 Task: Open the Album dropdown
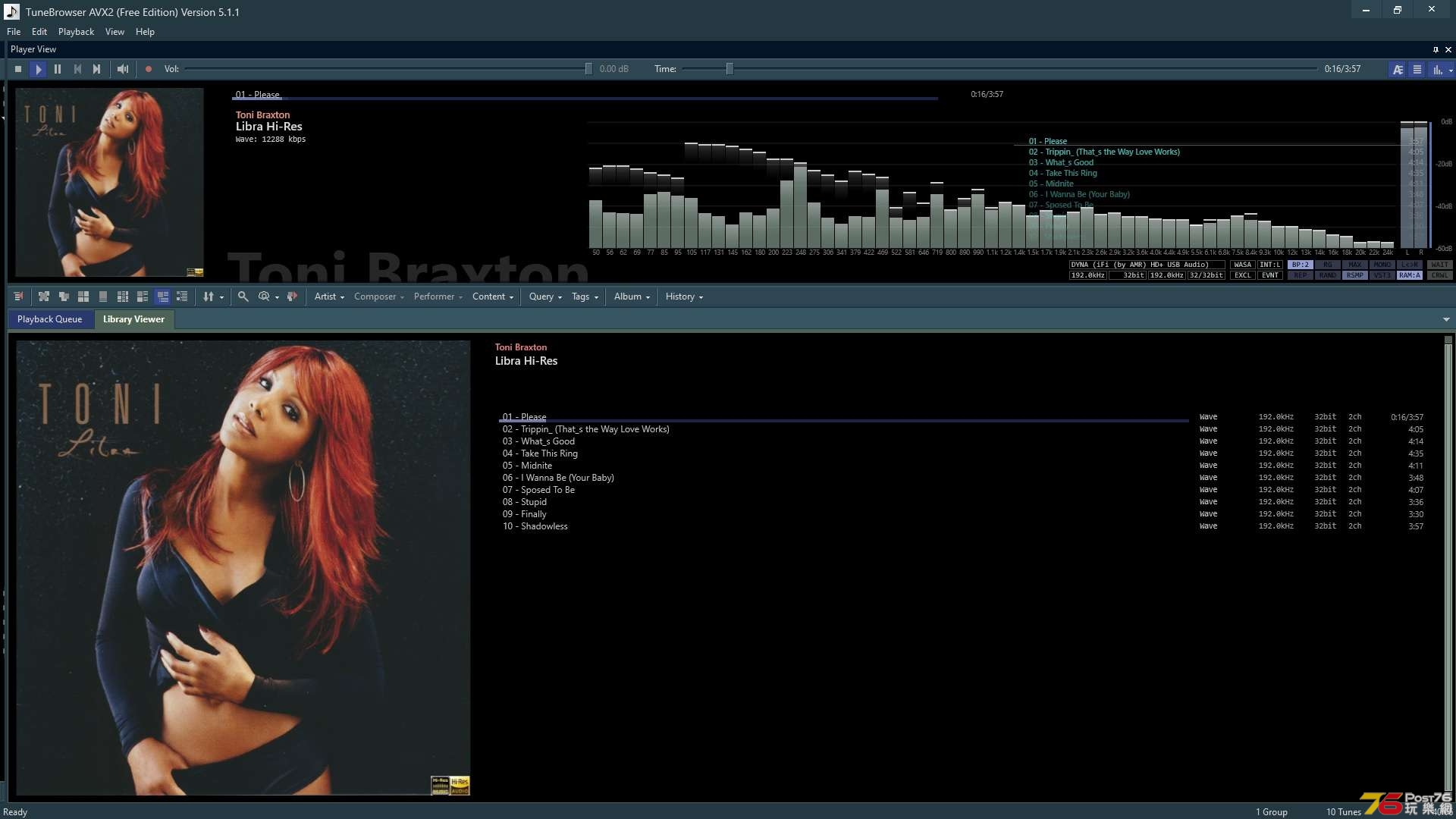(632, 297)
